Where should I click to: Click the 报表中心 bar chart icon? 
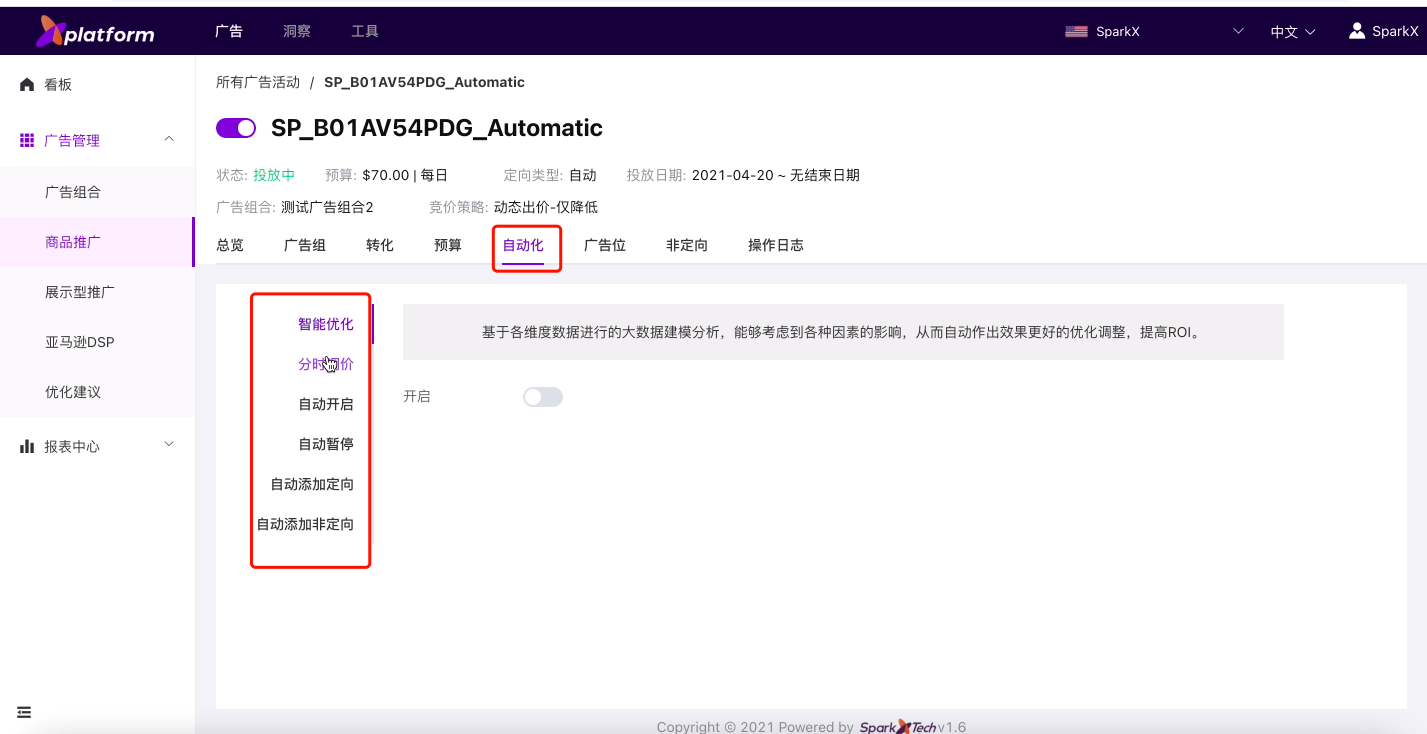pyautogui.click(x=27, y=447)
